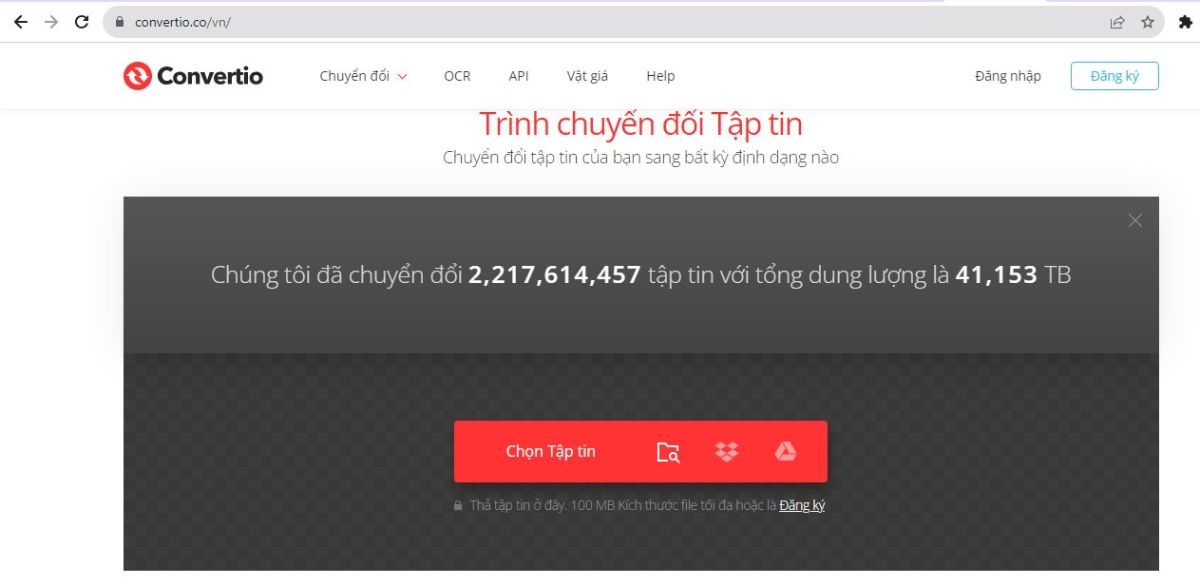
Task: Open the Help menu item
Action: (660, 76)
